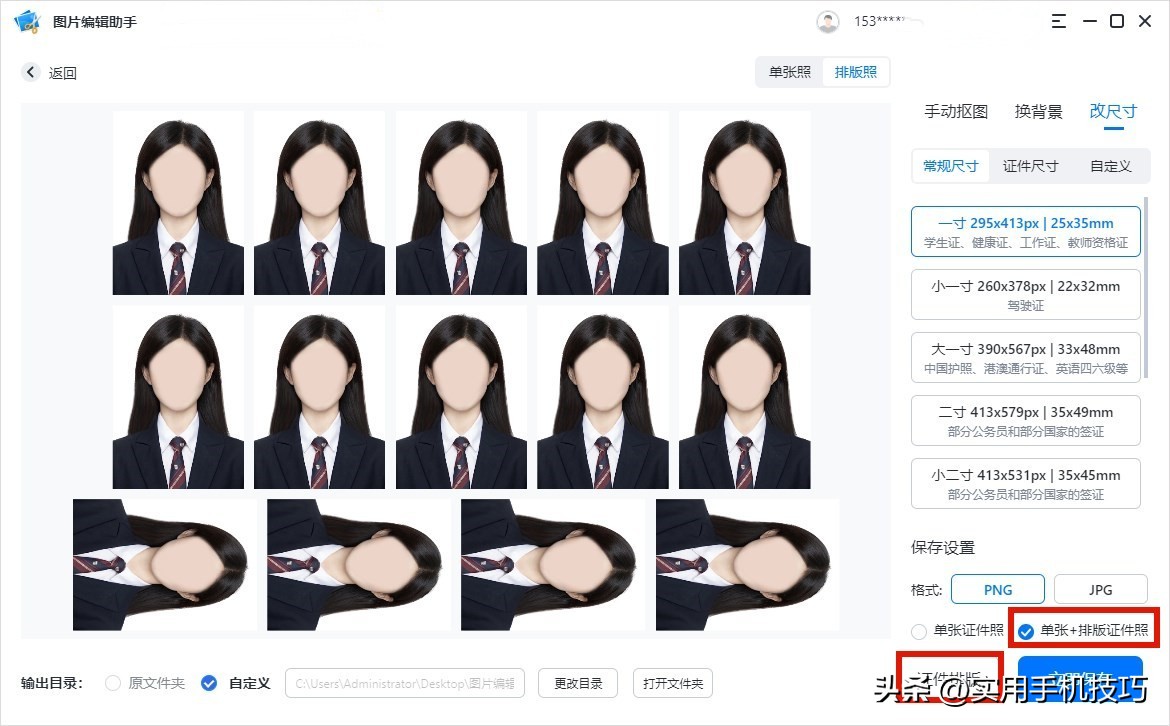The height and width of the screenshot is (726, 1170).
Task: Click the output directory path input field
Action: (405, 683)
